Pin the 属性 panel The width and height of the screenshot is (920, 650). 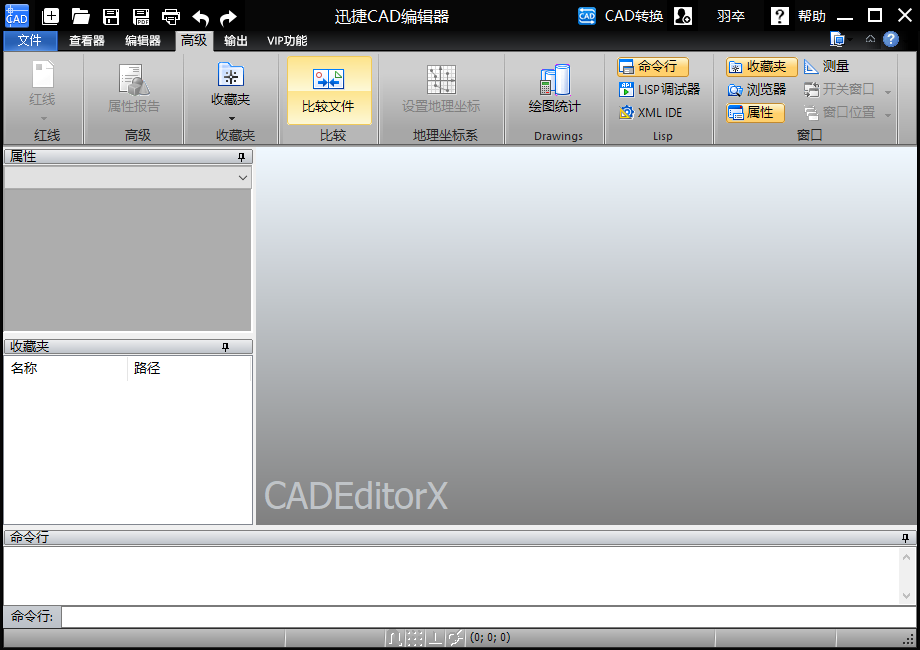pyautogui.click(x=241, y=157)
